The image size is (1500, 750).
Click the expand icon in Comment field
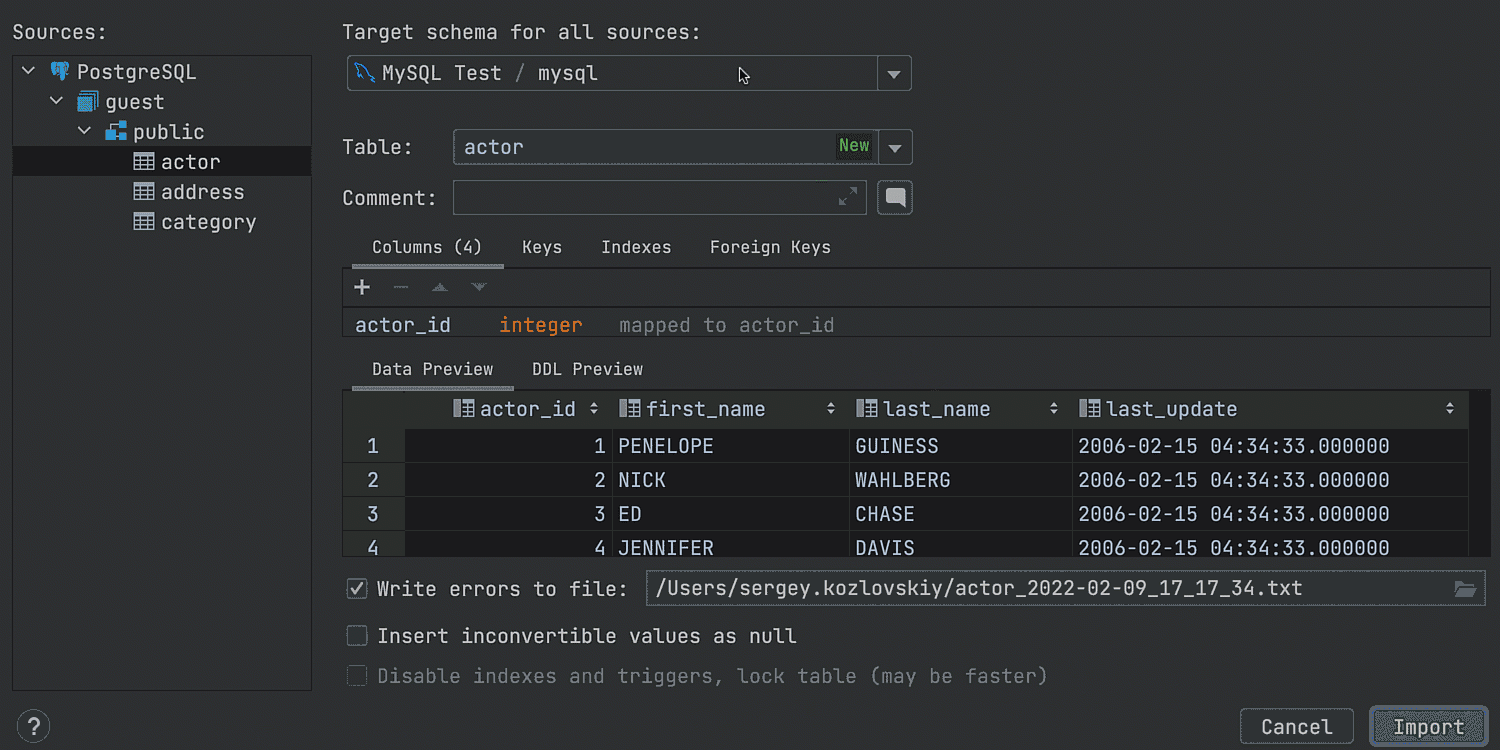[848, 198]
